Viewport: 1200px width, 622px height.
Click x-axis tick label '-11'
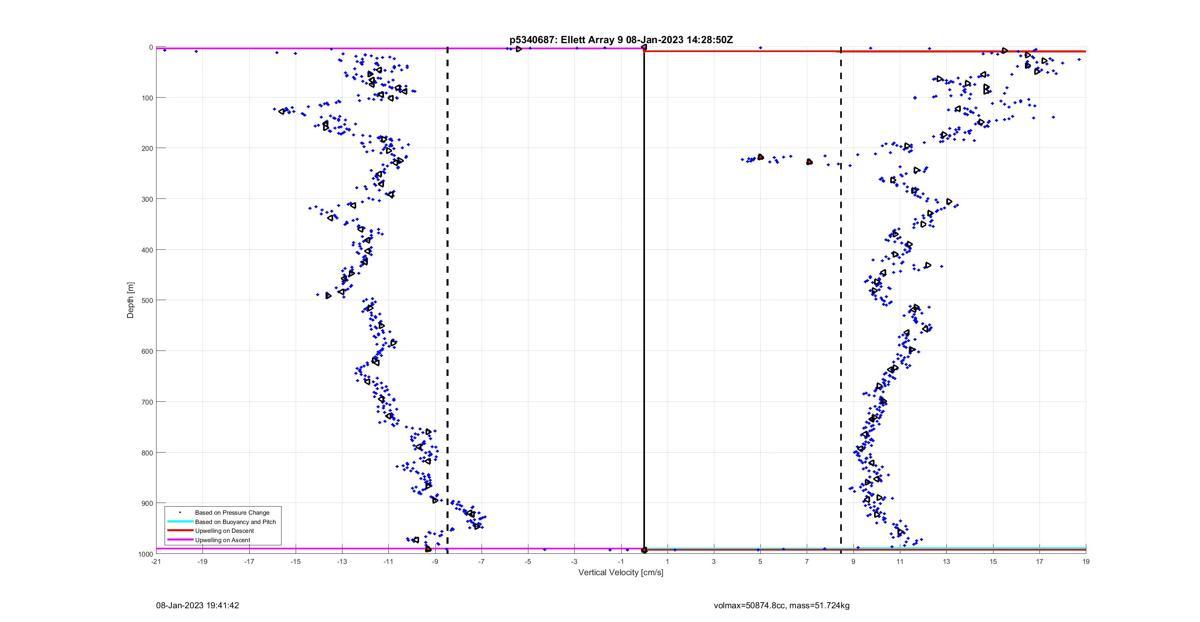(x=388, y=561)
